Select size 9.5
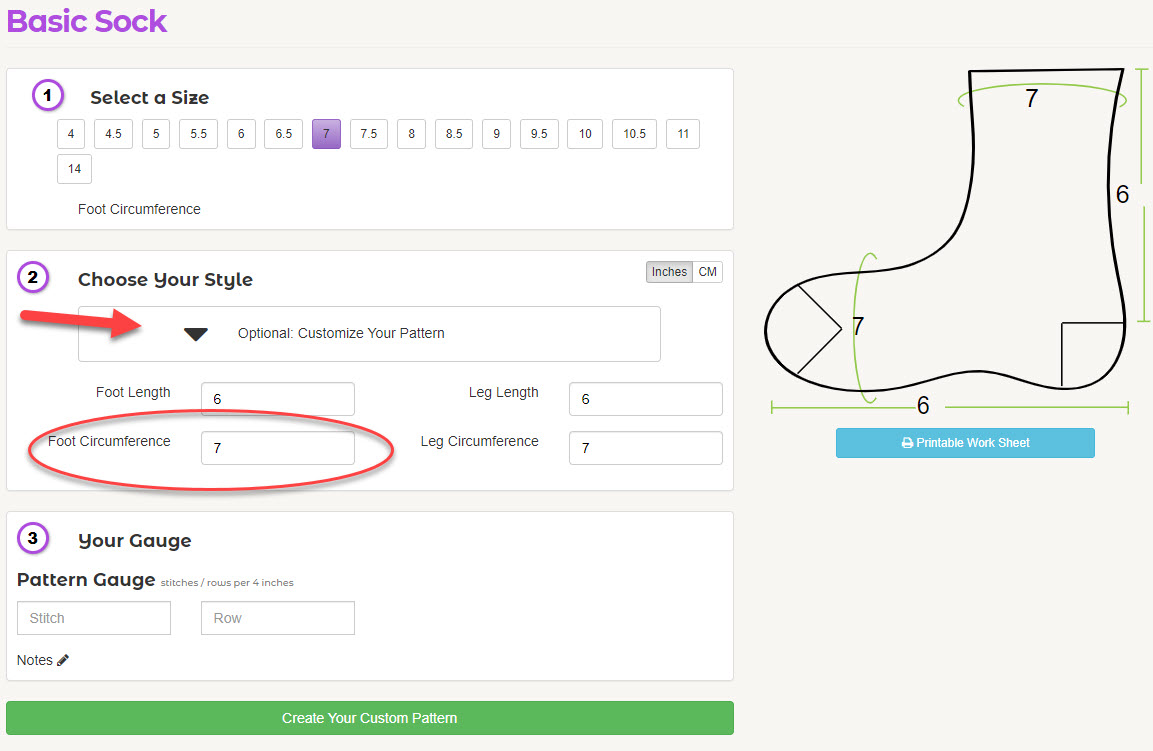Screen dimensions: 1153x751 (539, 134)
